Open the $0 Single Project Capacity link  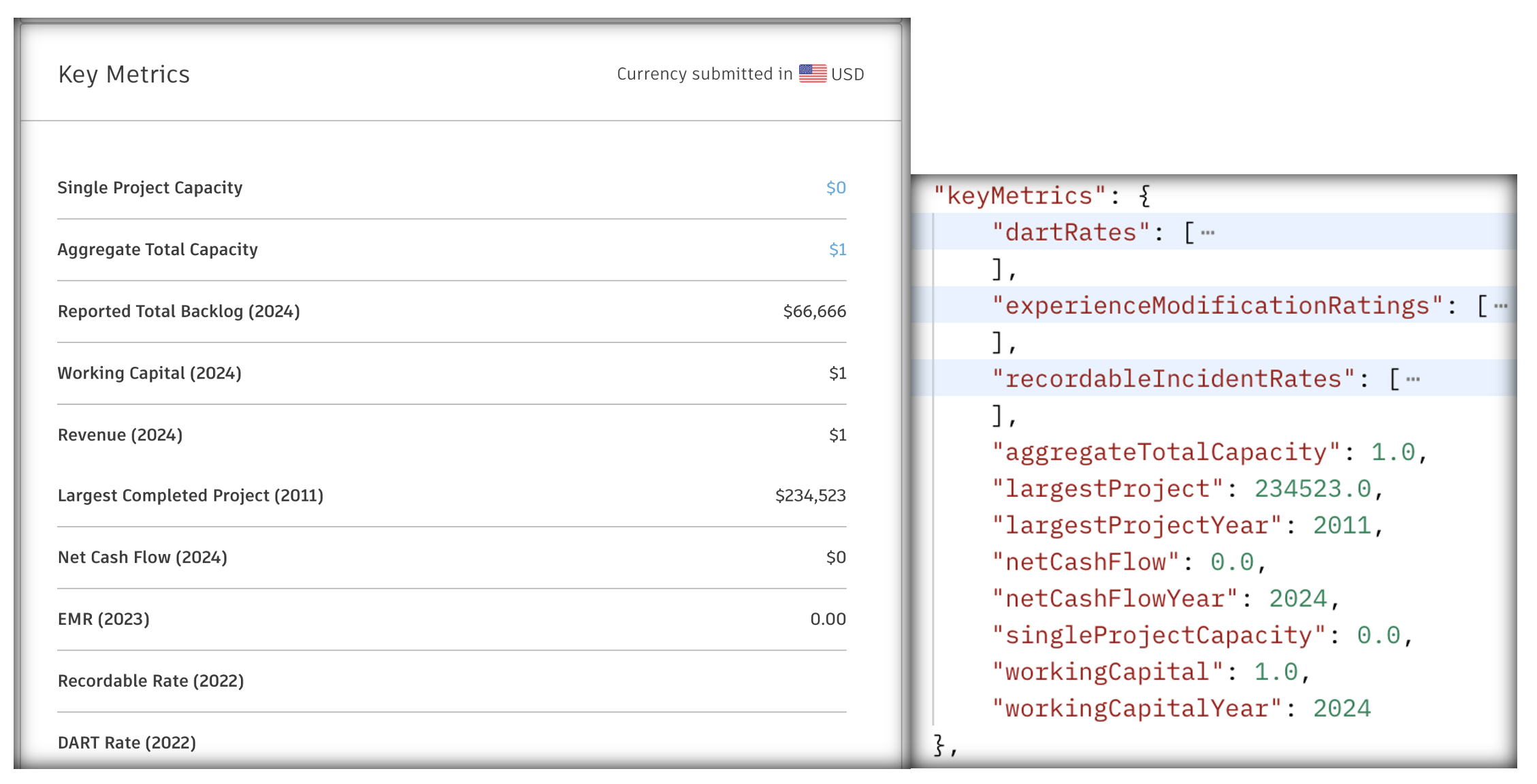(x=836, y=188)
